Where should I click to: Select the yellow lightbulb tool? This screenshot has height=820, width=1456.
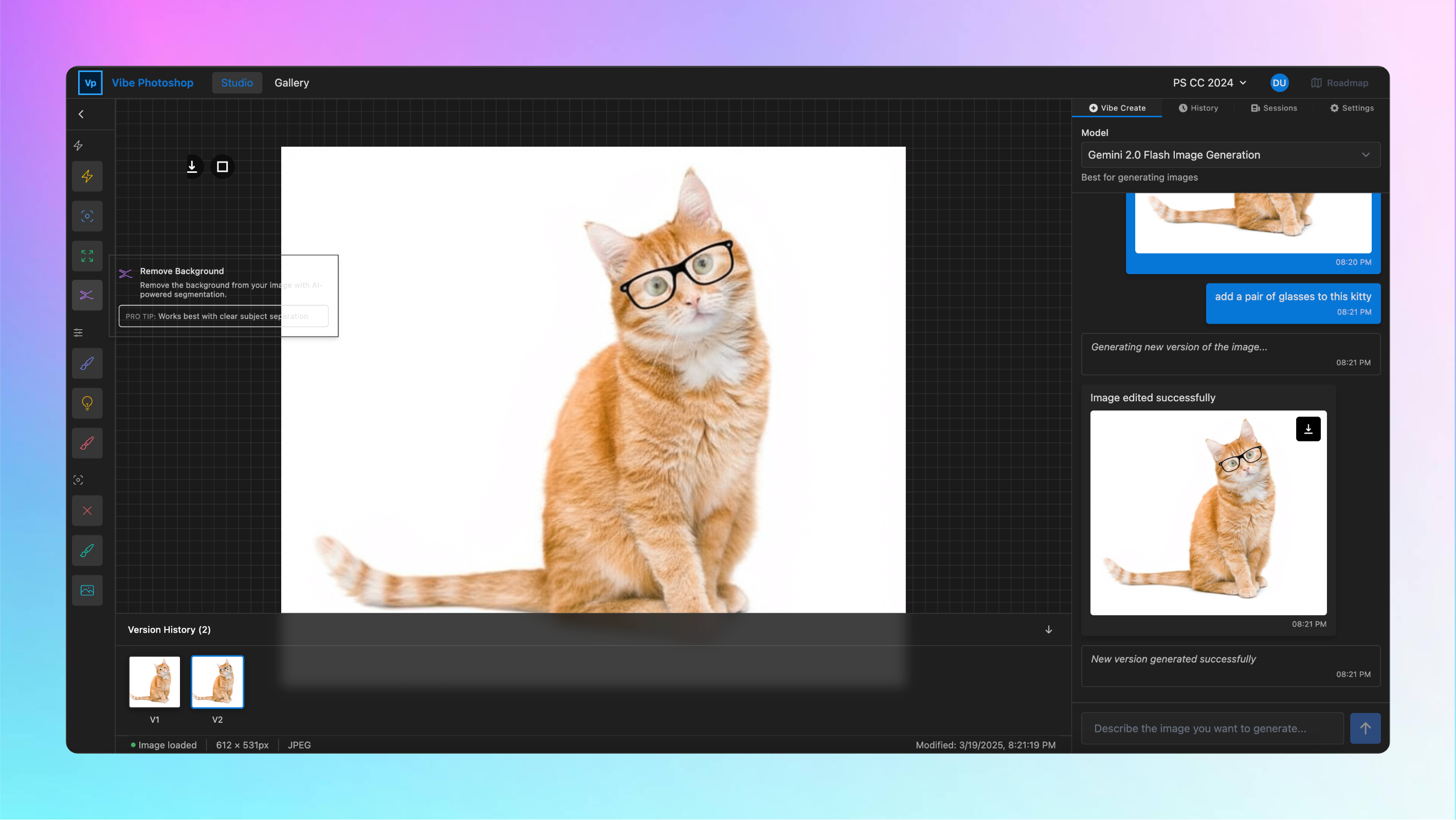tap(87, 403)
